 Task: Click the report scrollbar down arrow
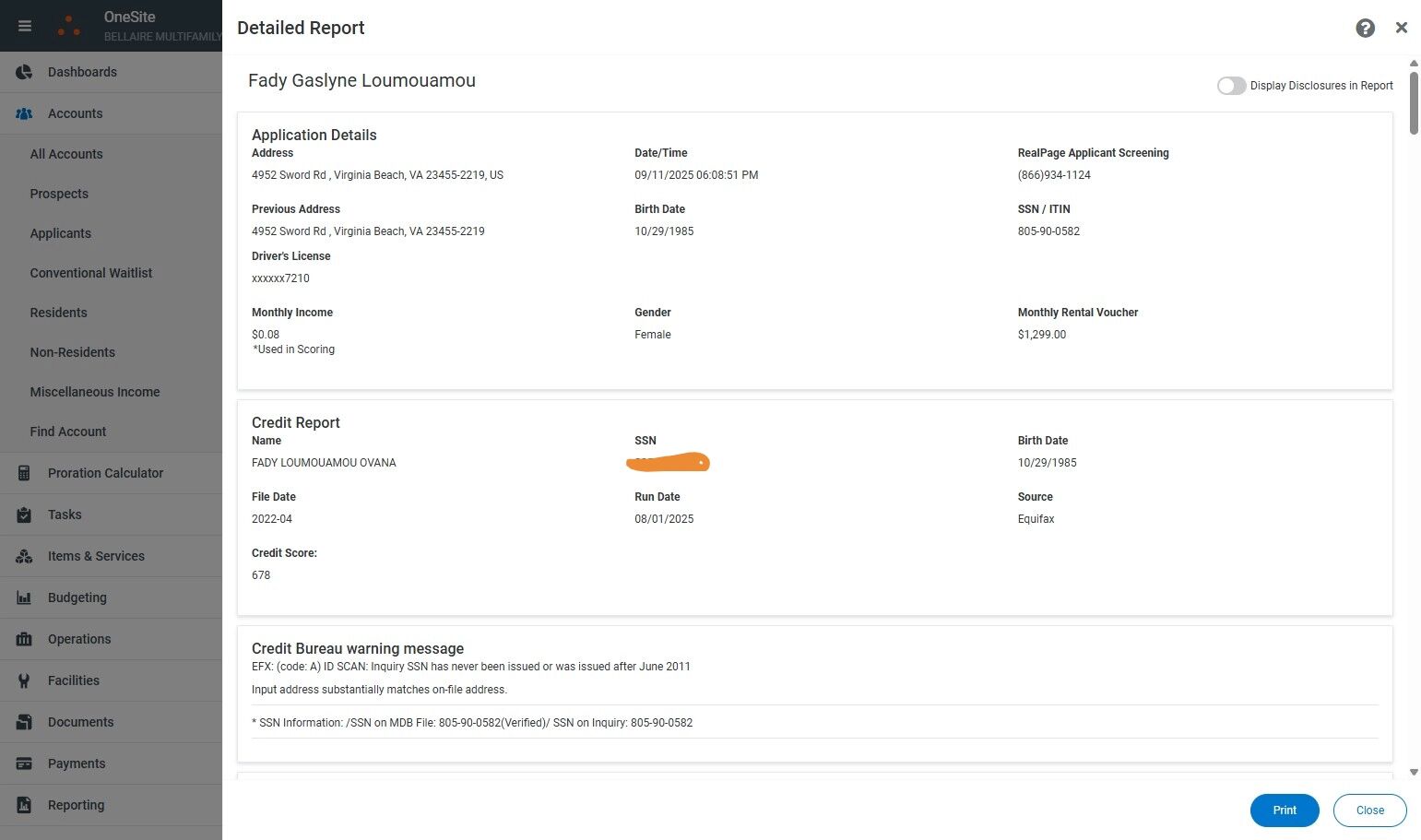[x=1414, y=773]
